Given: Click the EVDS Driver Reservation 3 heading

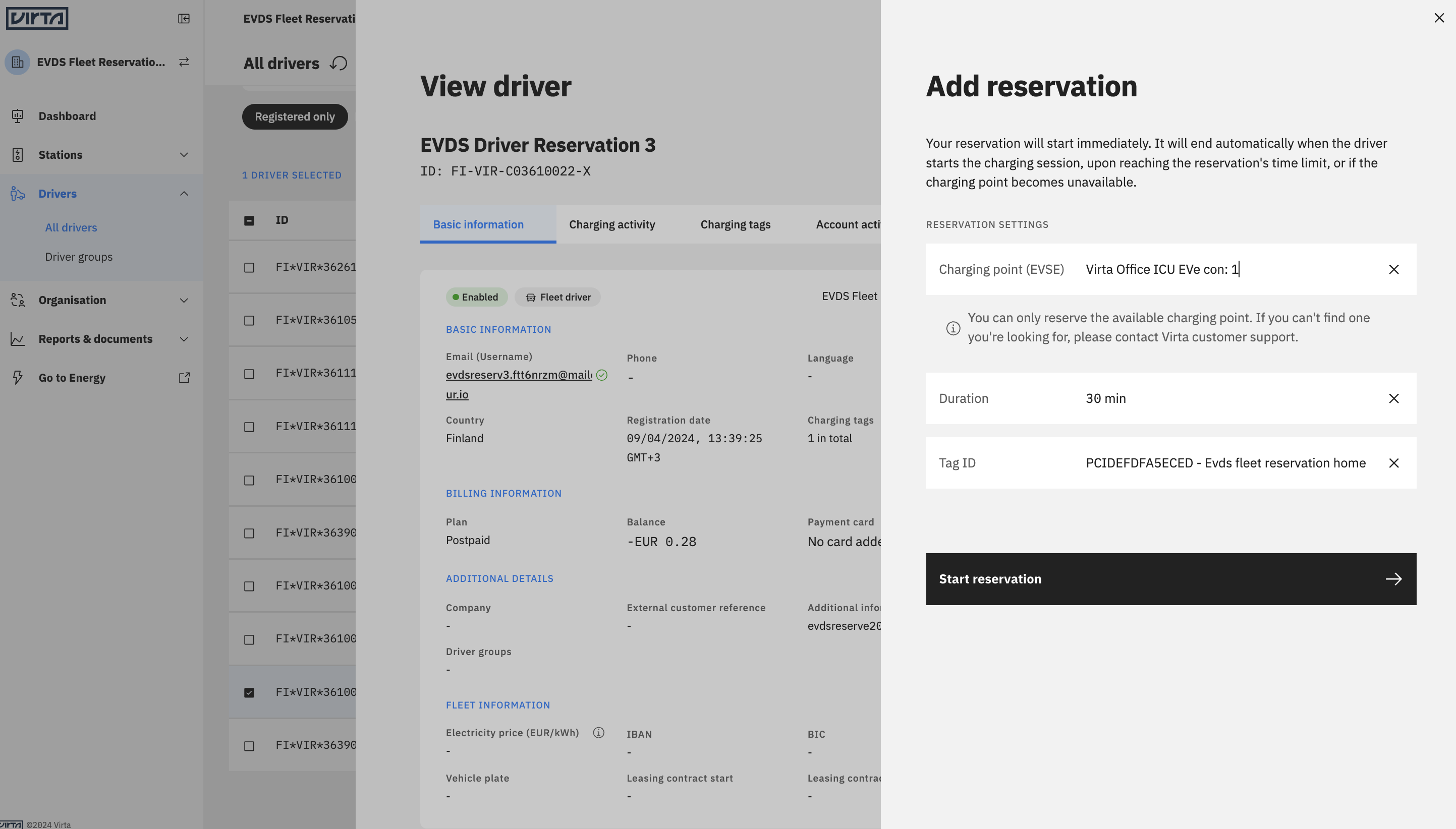Looking at the screenshot, I should (538, 145).
